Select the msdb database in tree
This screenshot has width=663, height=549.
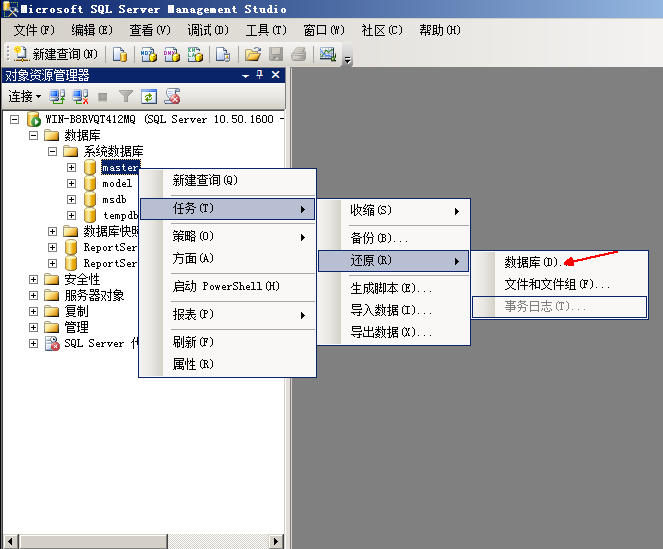(x=114, y=200)
